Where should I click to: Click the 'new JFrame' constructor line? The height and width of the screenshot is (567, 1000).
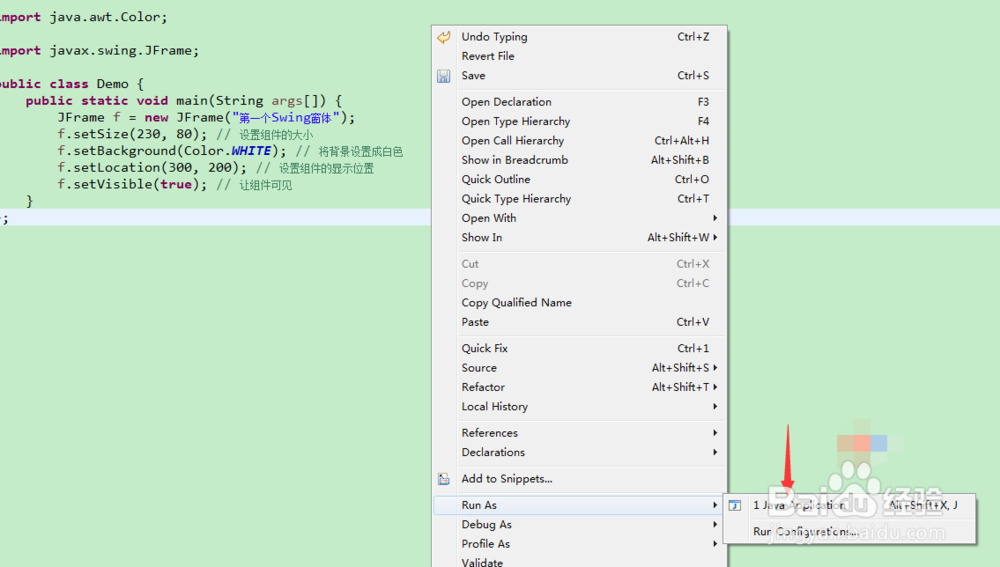[206, 117]
